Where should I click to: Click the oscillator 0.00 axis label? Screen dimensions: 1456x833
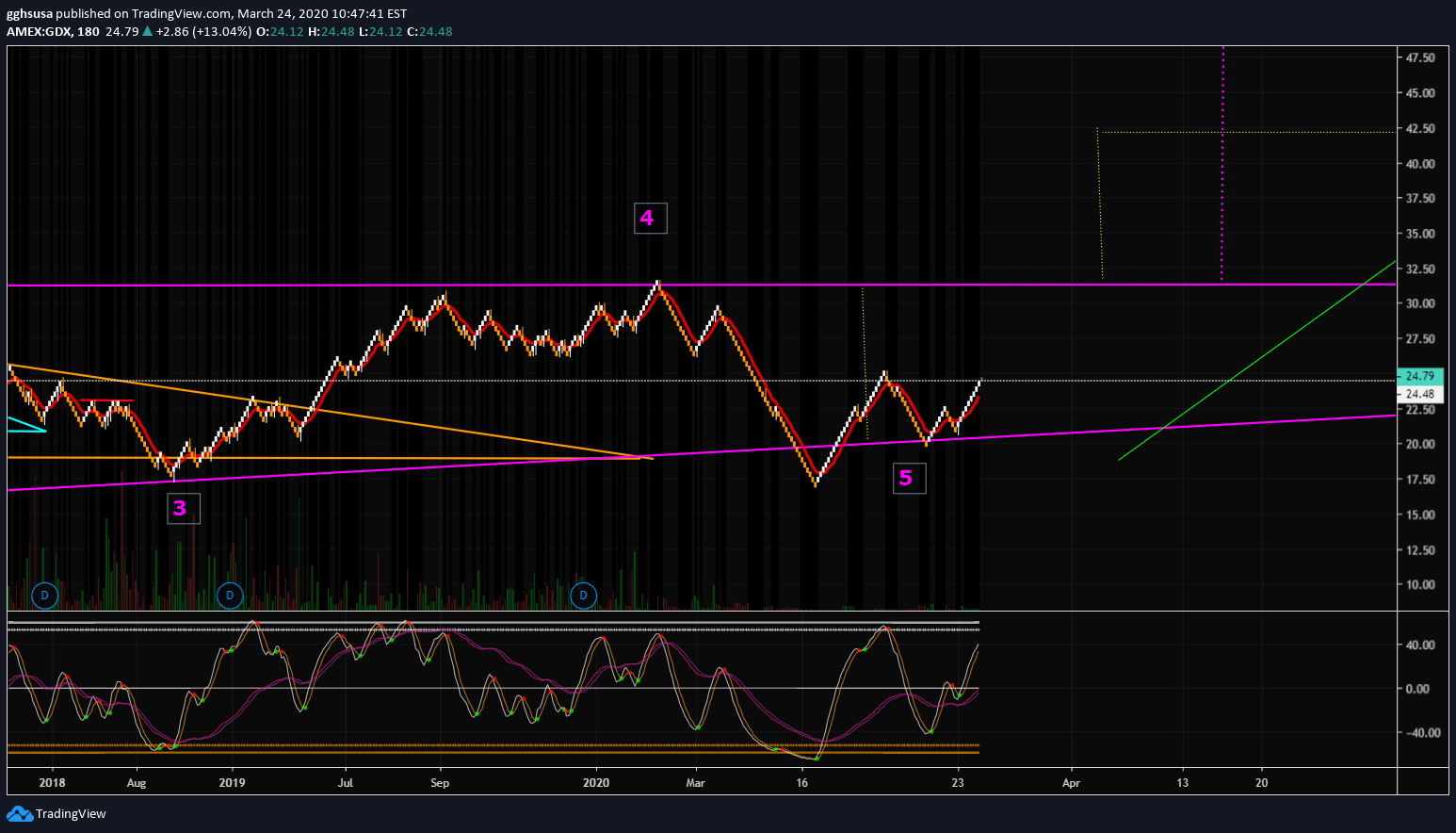pos(1417,689)
